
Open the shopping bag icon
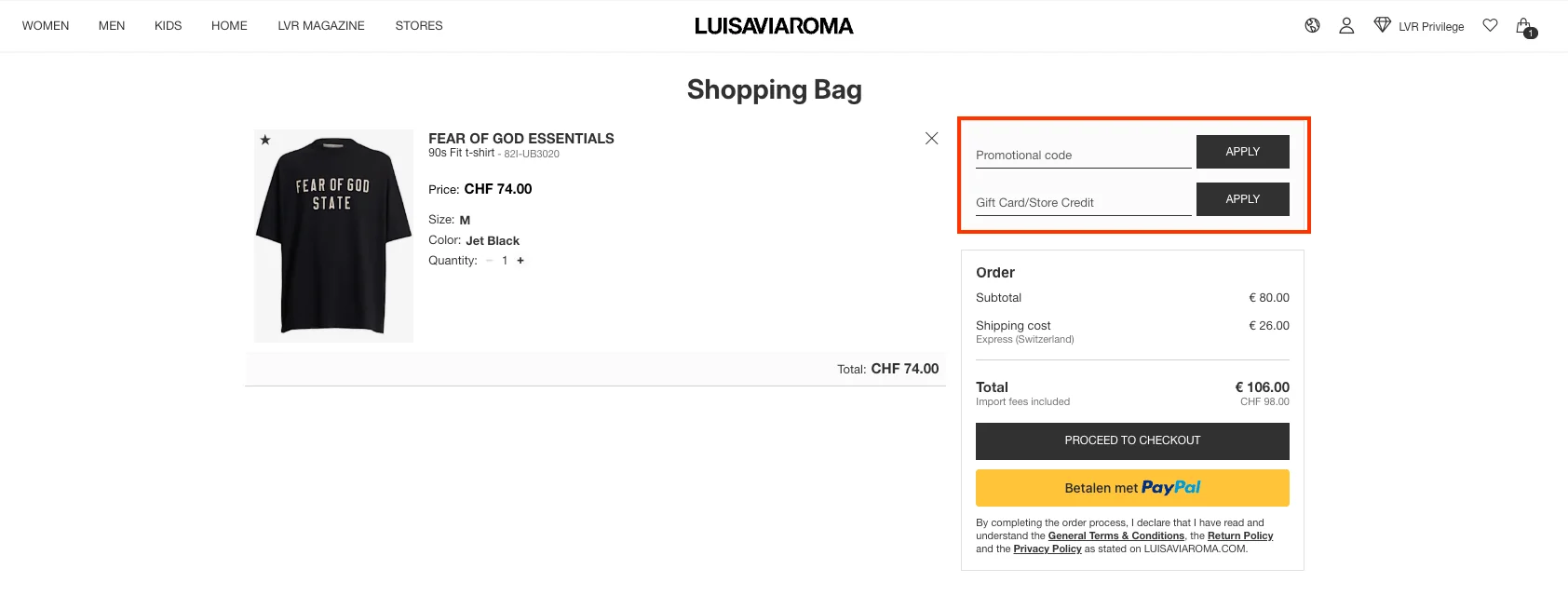tap(1524, 25)
